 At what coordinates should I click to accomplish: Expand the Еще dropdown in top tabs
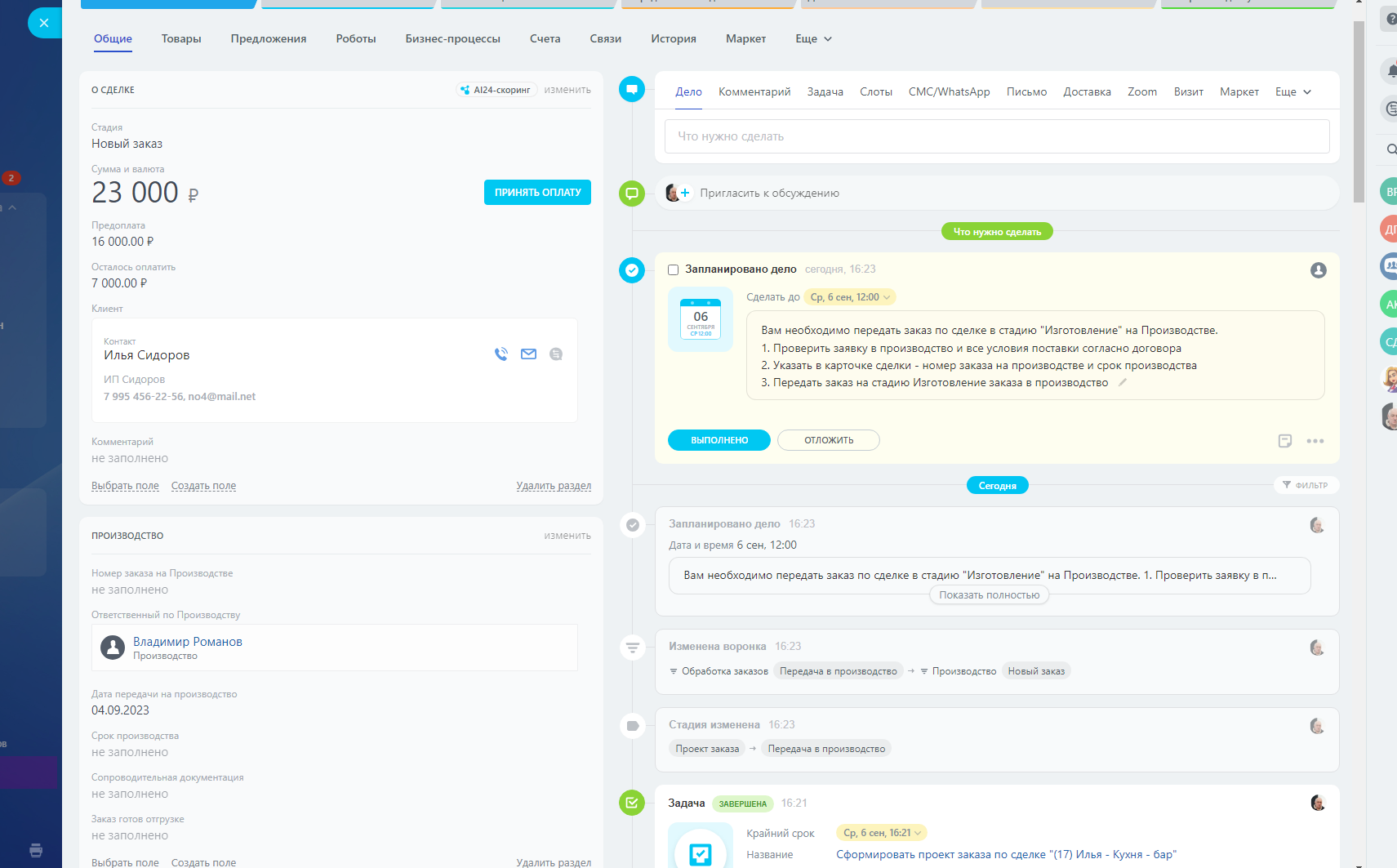click(813, 39)
